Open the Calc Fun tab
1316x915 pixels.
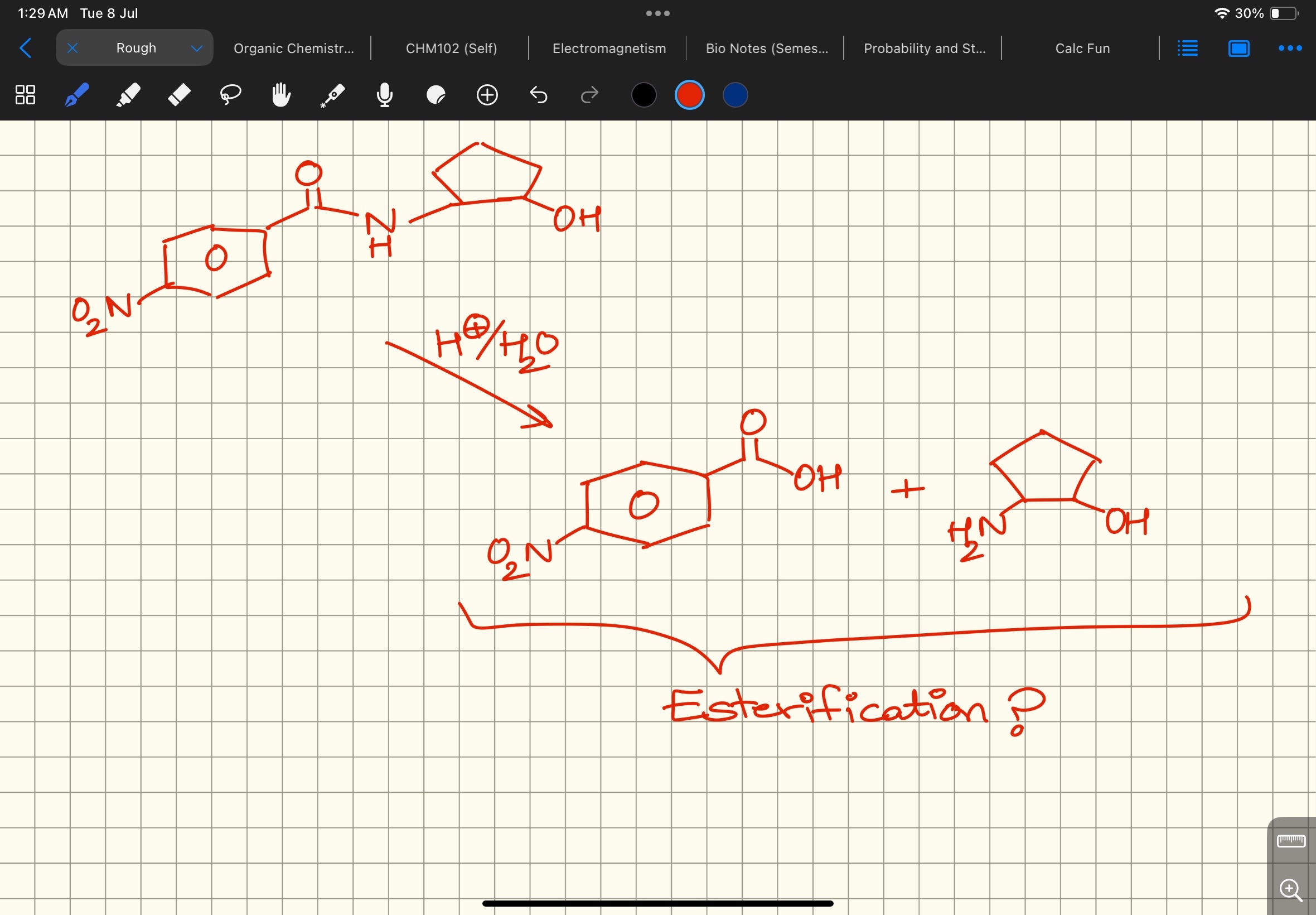click(x=1082, y=48)
